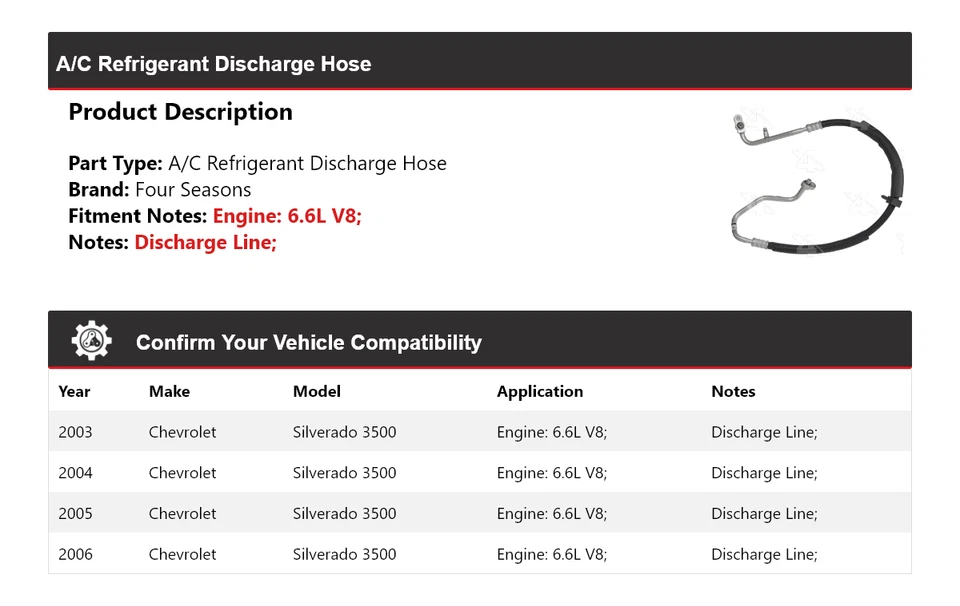Viewport: 960px width, 606px height.
Task: Click Engine 6.6L V8 in 2004 row
Action: (551, 473)
